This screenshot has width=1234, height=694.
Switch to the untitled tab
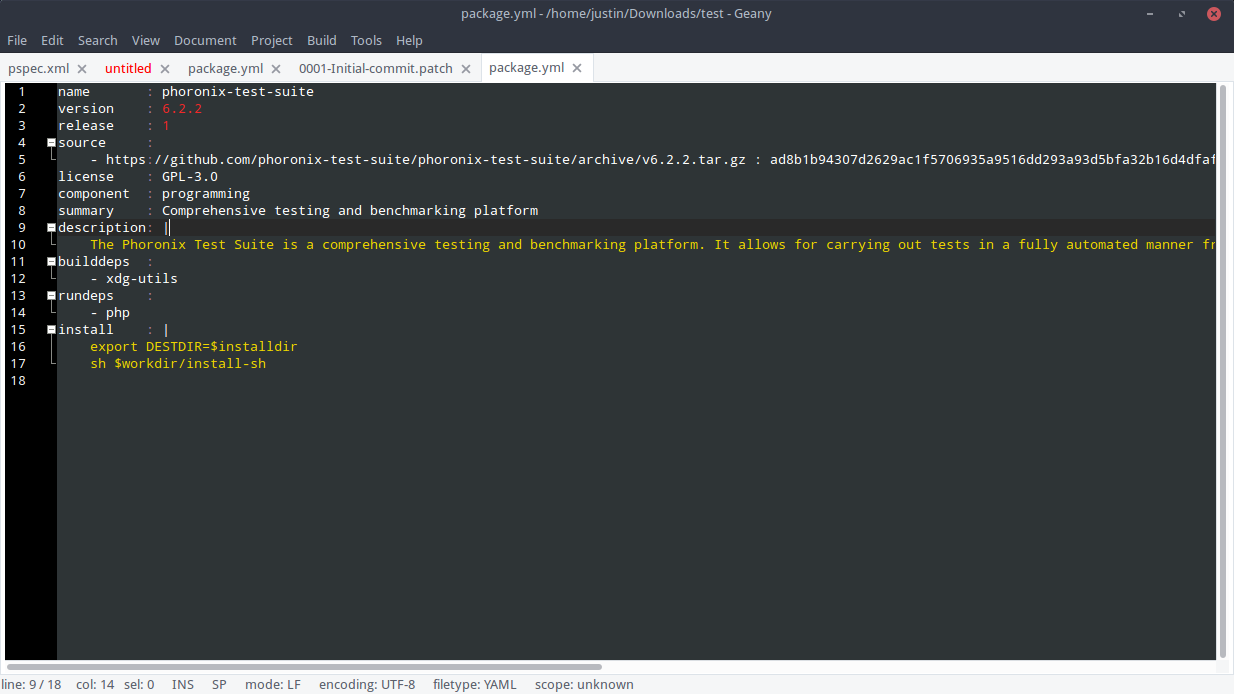coord(128,69)
